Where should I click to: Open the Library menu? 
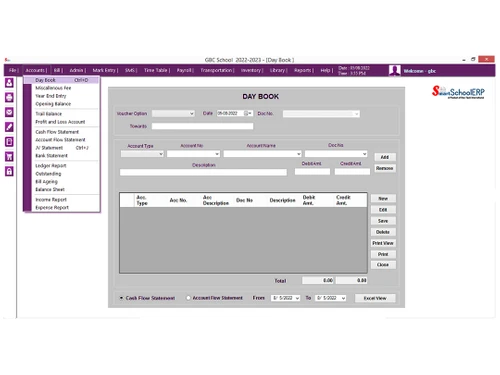click(278, 70)
